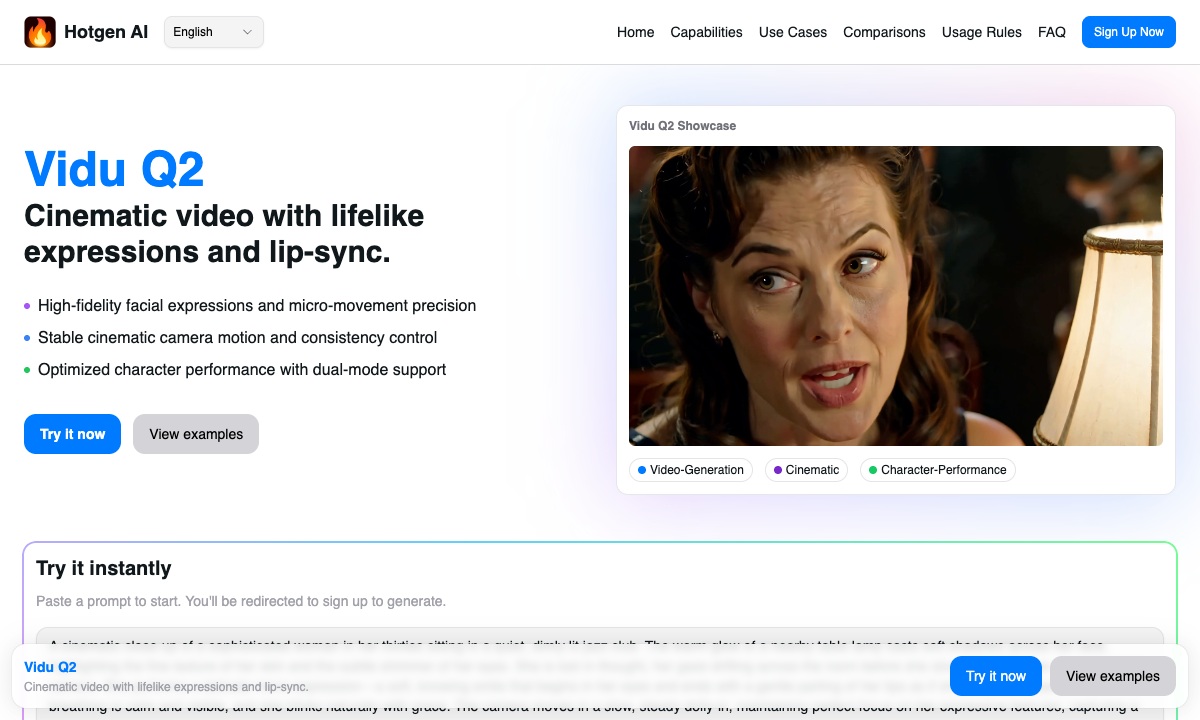The height and width of the screenshot is (720, 1200).
Task: Go to the Home nav link
Action: coord(635,32)
